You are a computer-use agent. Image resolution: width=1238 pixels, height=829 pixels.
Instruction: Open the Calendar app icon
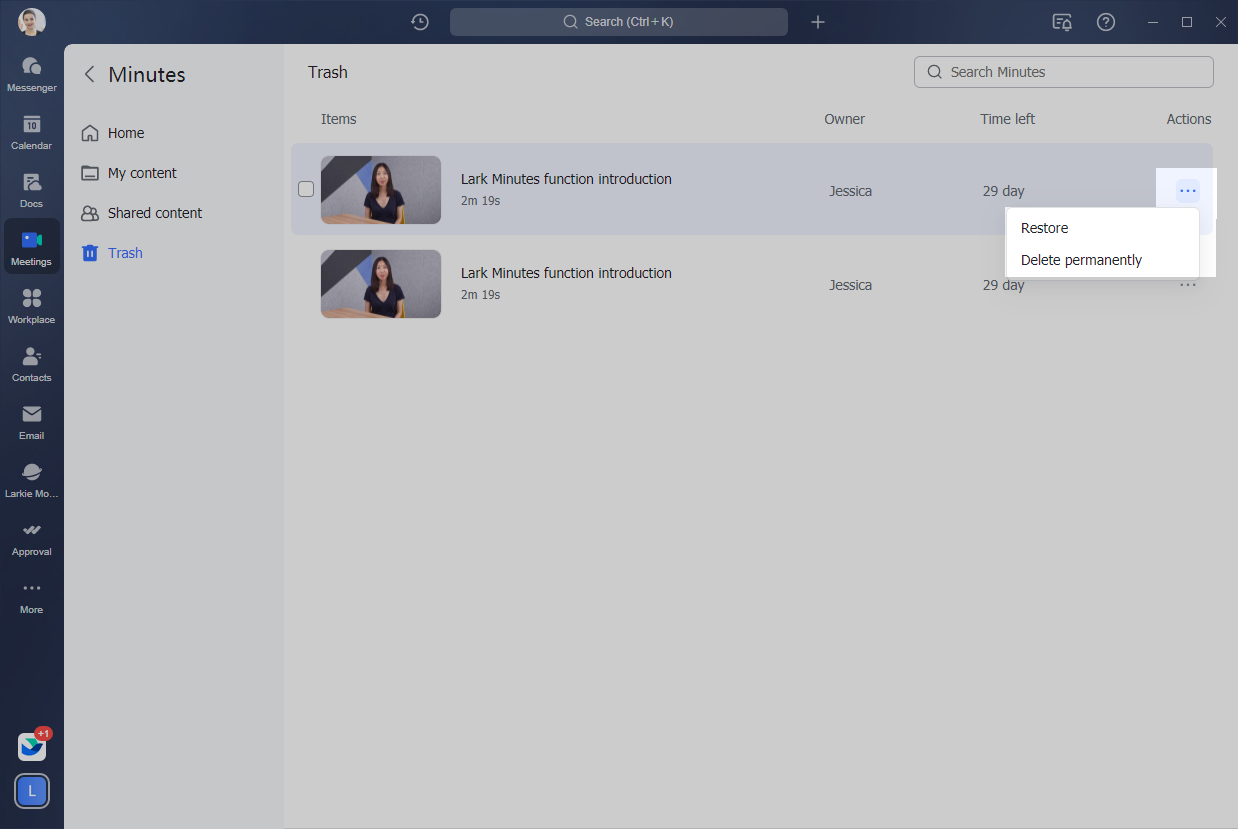pos(31,131)
